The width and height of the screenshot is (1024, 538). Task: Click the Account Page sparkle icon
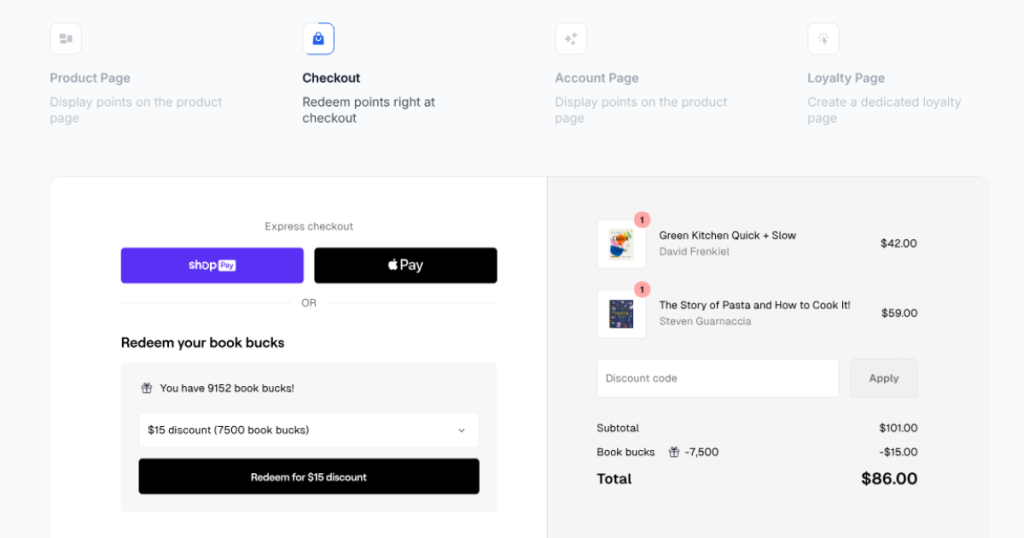571,39
